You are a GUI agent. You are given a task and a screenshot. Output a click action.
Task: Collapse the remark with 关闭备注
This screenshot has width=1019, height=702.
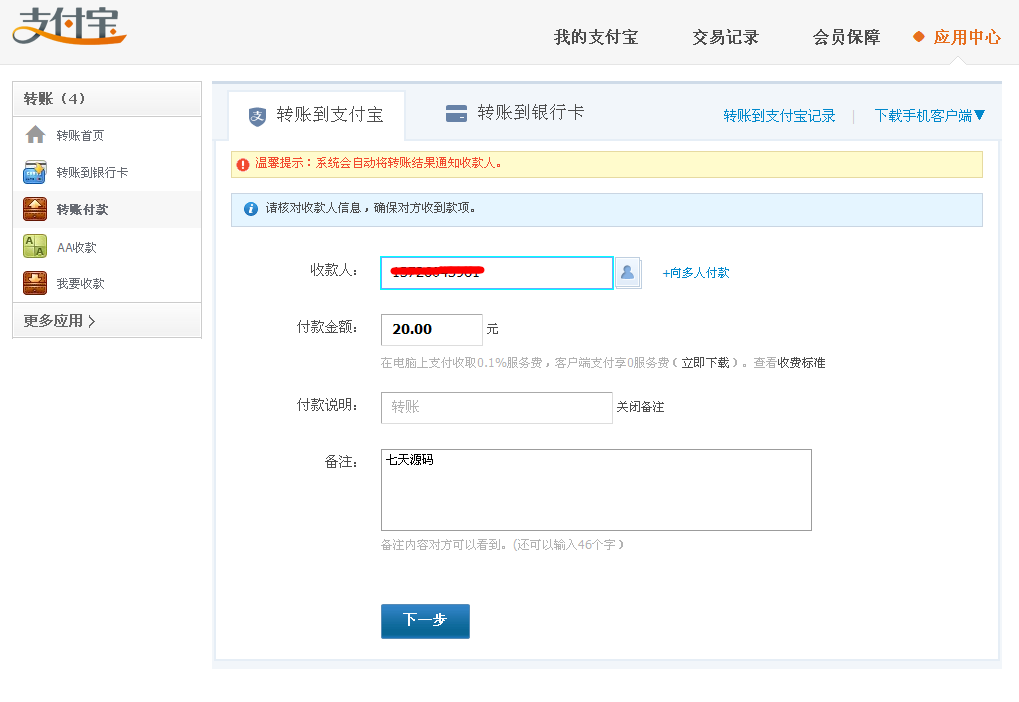640,407
